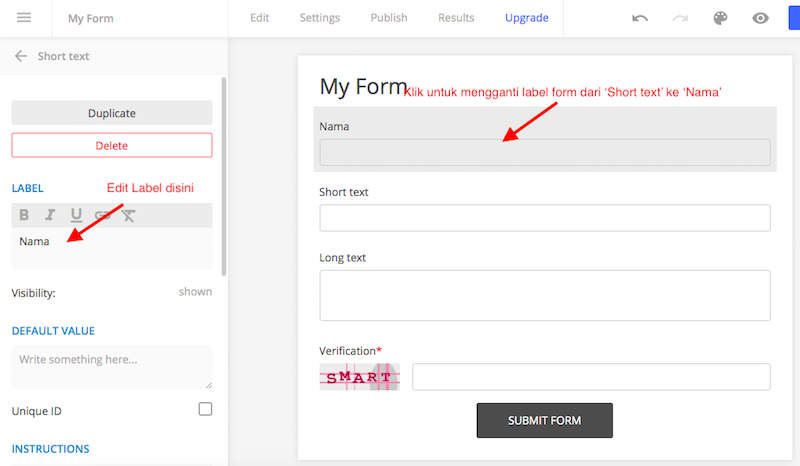Apply bold to the label
The width and height of the screenshot is (800, 466).
[x=24, y=215]
